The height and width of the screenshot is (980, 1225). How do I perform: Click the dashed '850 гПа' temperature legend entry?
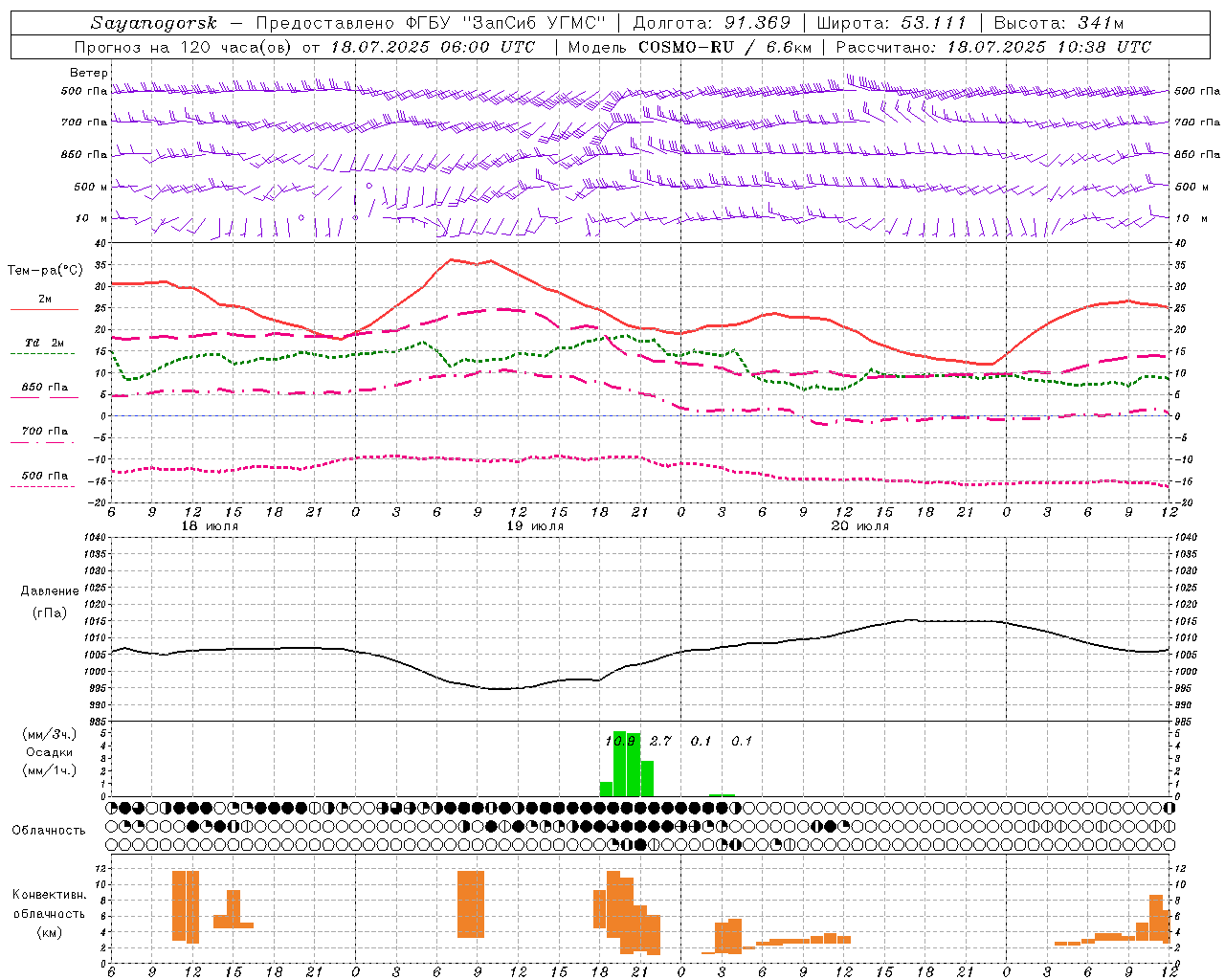(44, 388)
